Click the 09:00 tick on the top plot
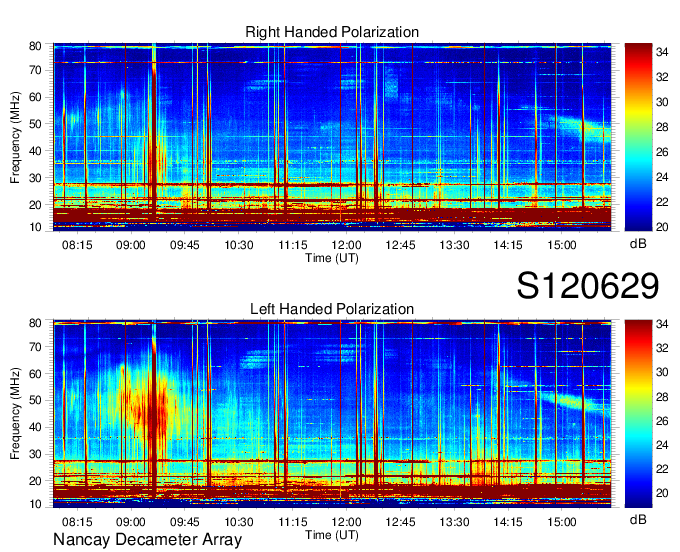 (131, 245)
